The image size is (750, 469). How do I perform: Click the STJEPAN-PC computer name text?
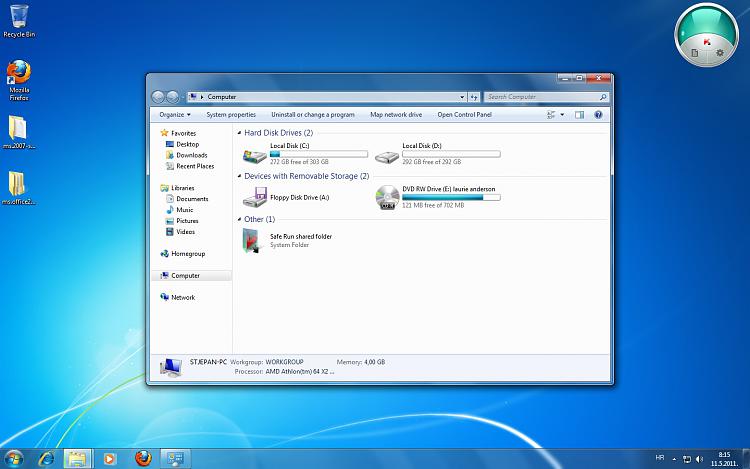pos(208,362)
